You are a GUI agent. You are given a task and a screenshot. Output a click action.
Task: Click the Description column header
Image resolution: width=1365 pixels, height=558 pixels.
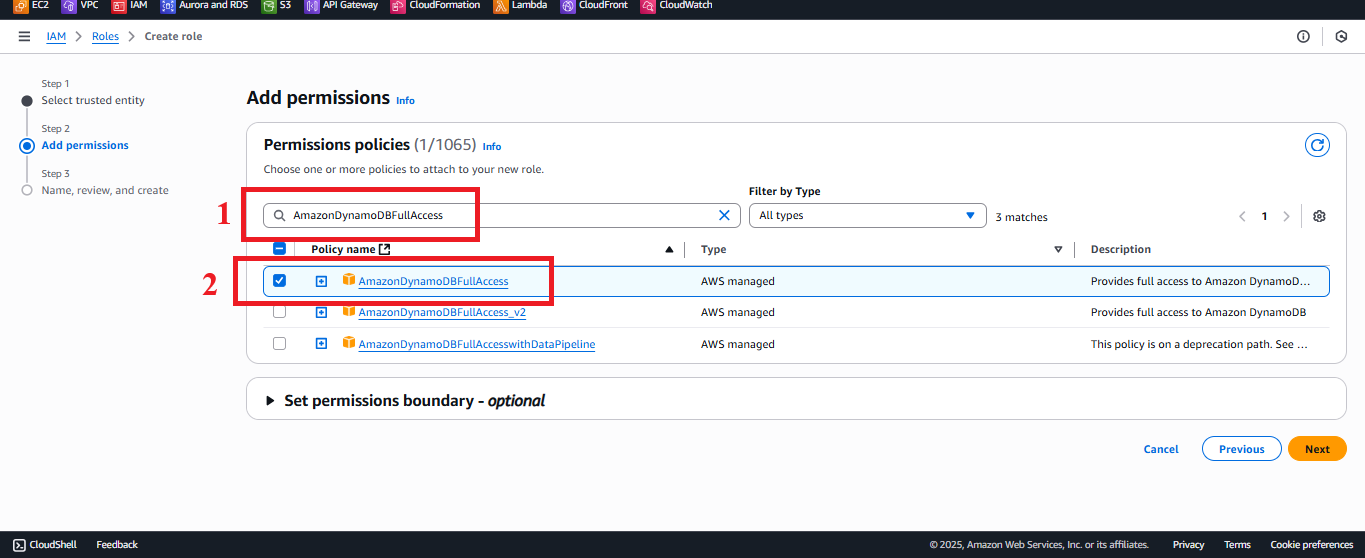(1120, 249)
